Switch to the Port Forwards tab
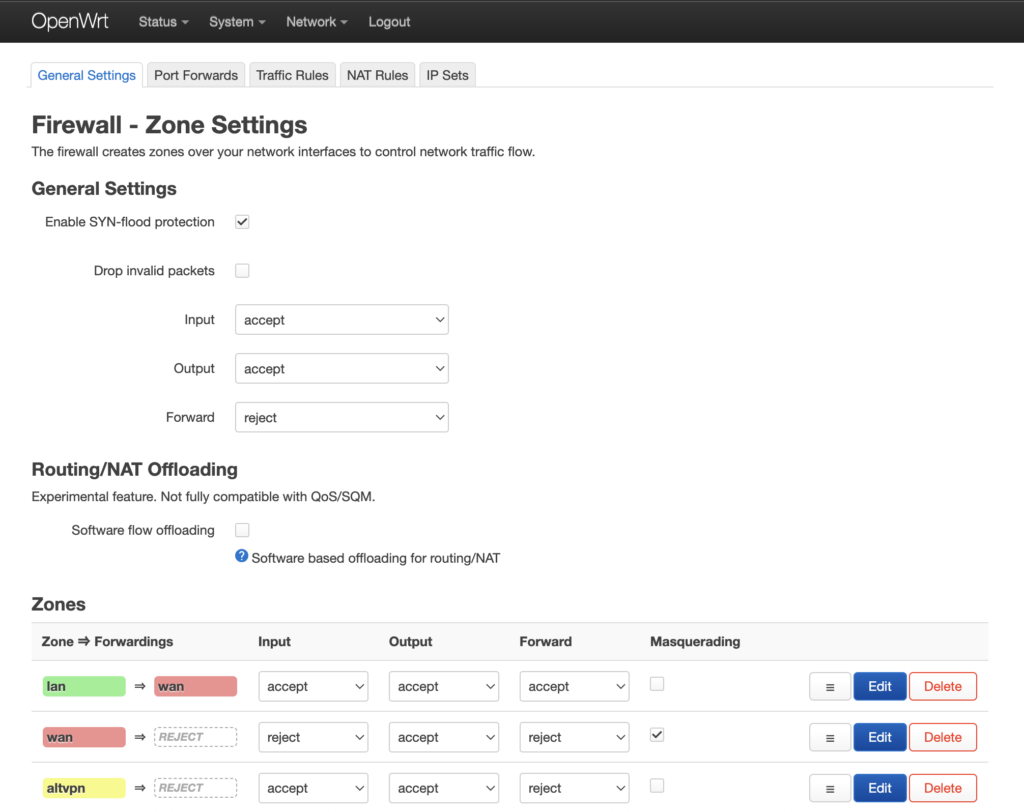The width and height of the screenshot is (1024, 812). pos(196,75)
